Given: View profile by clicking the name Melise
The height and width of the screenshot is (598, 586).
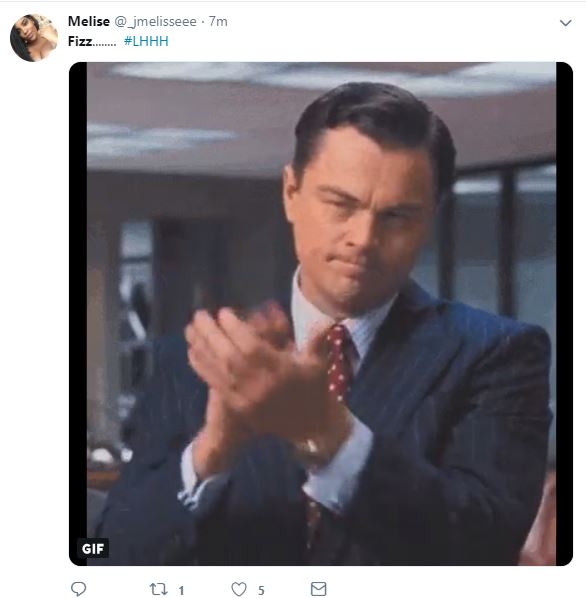Looking at the screenshot, I should (x=89, y=21).
